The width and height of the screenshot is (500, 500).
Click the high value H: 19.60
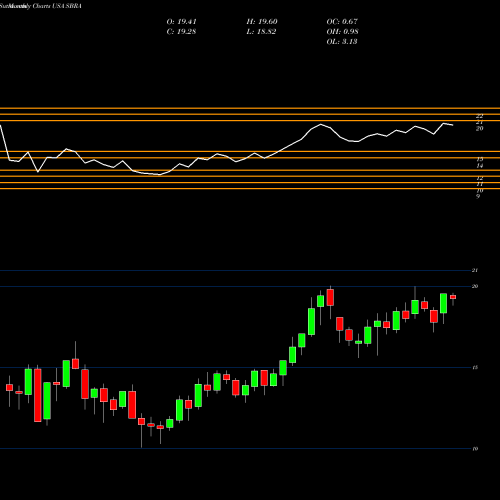click(262, 22)
